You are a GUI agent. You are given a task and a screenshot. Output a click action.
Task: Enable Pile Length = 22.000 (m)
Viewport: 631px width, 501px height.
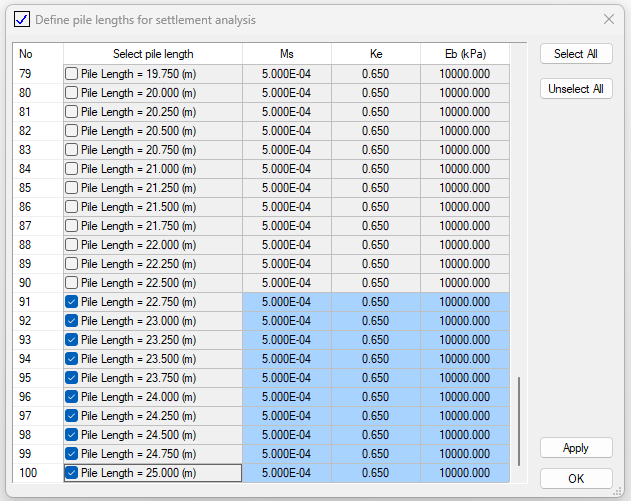click(71, 245)
